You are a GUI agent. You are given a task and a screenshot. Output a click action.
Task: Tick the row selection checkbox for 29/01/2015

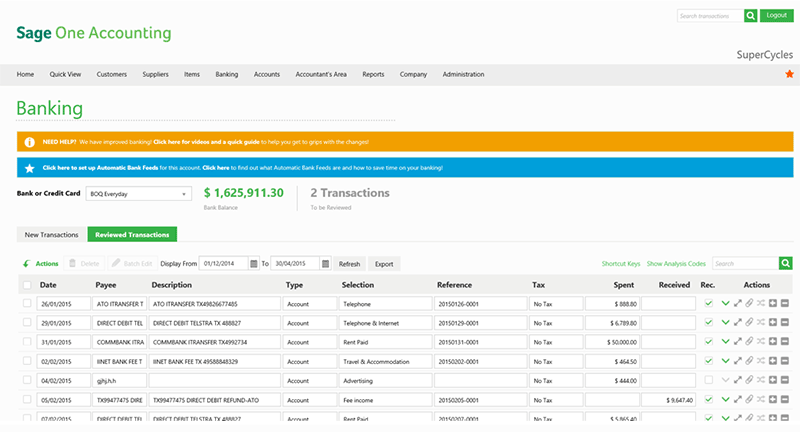click(x=27, y=322)
